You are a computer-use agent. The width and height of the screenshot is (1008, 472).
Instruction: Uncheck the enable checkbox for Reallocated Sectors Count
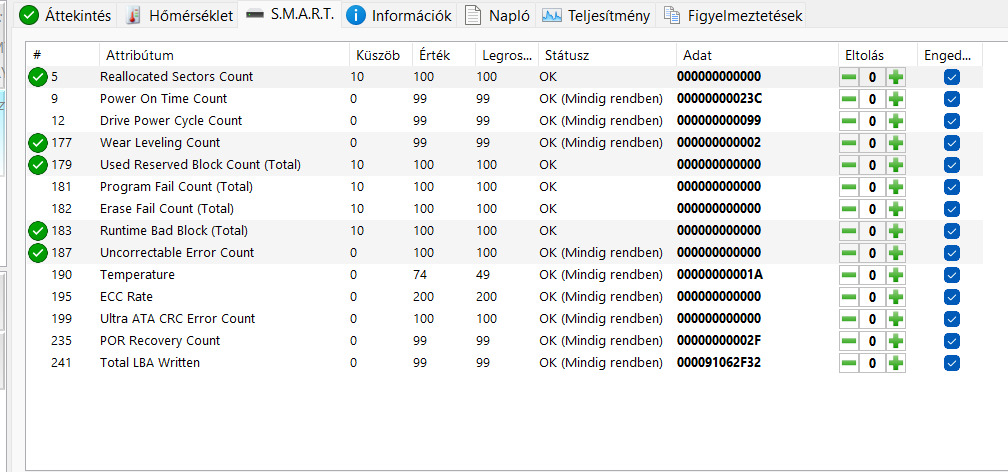[952, 77]
